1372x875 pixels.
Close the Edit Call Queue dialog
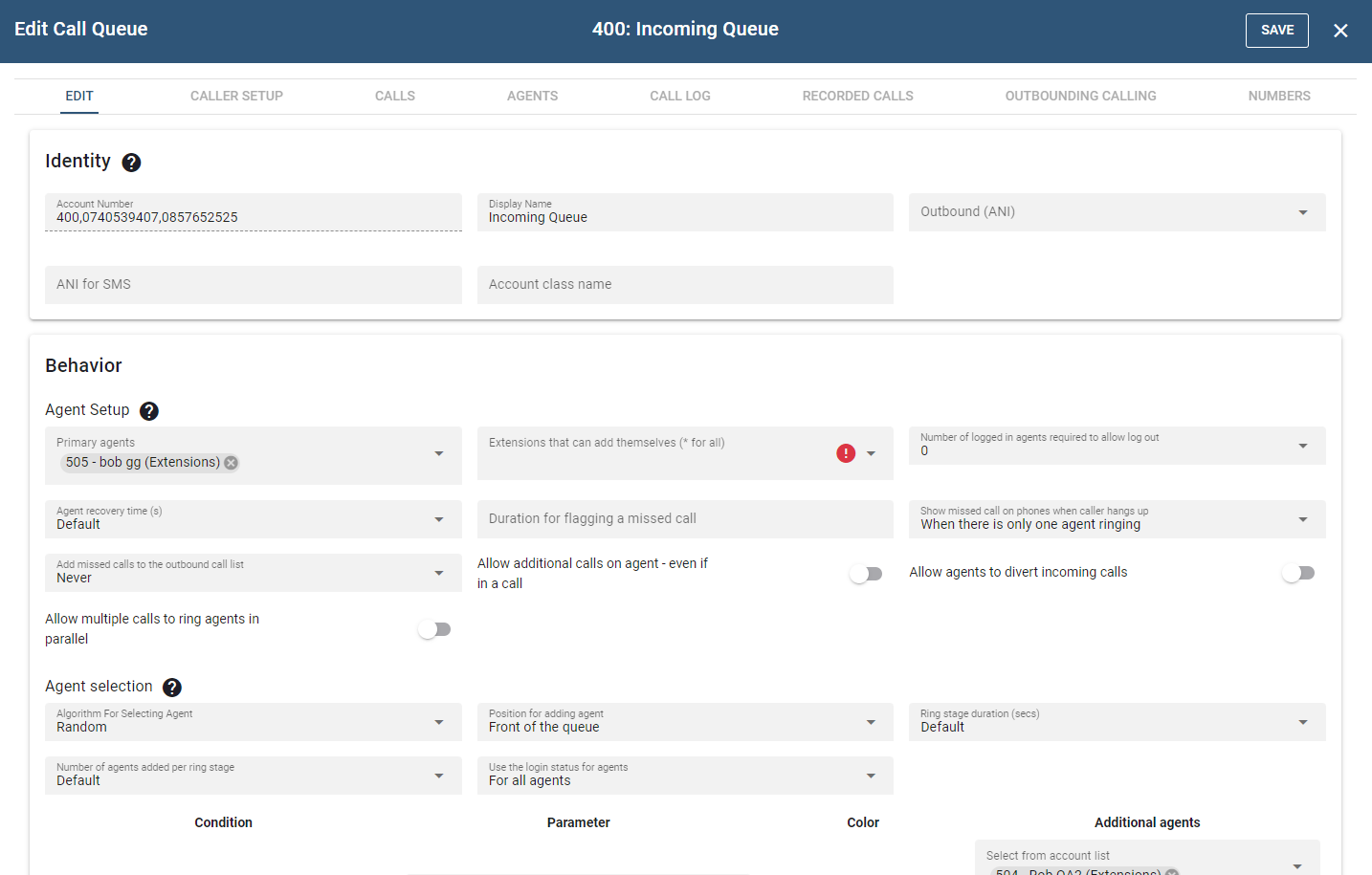point(1340,31)
